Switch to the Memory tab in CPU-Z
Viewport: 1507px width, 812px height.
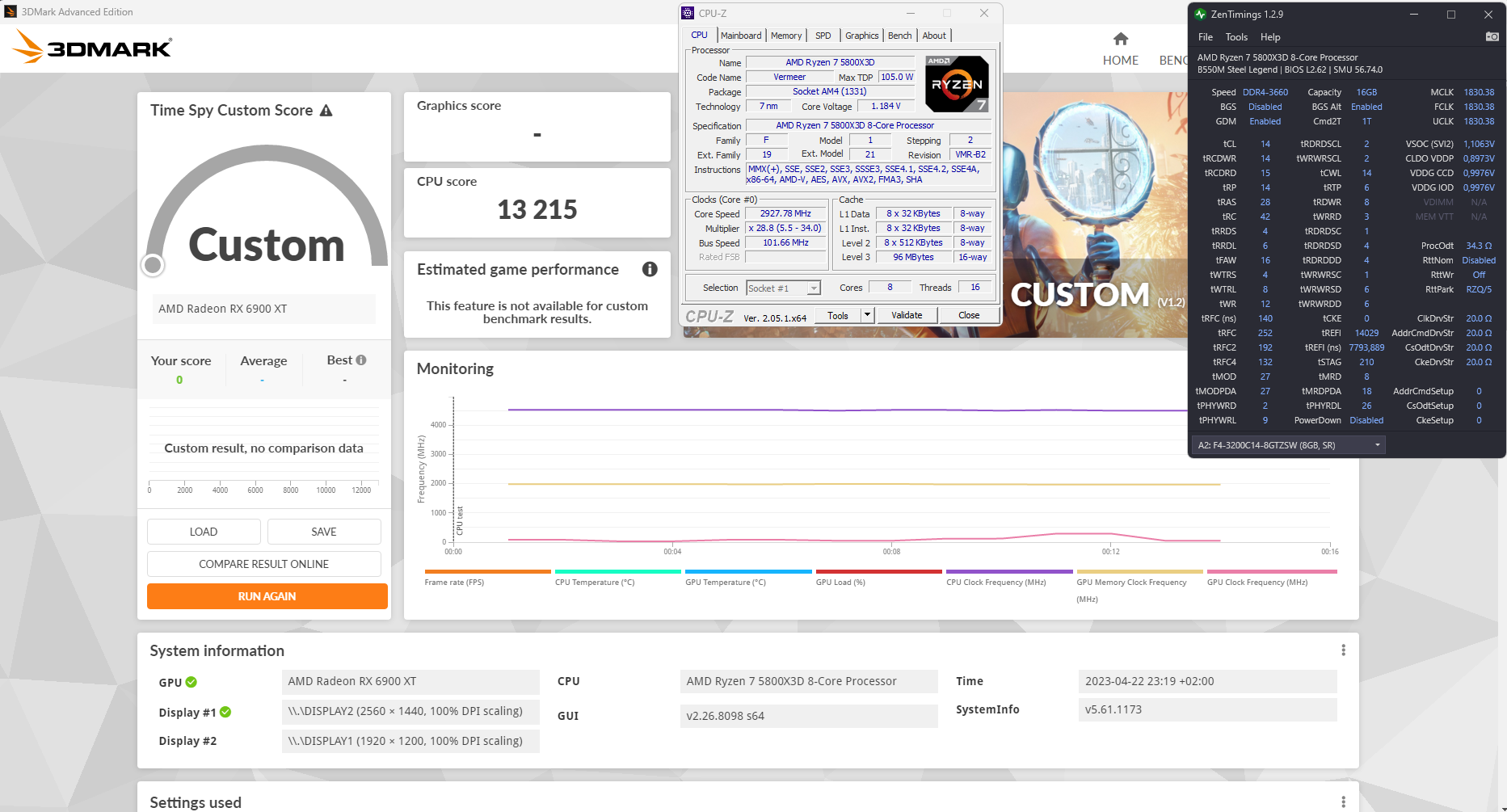786,36
